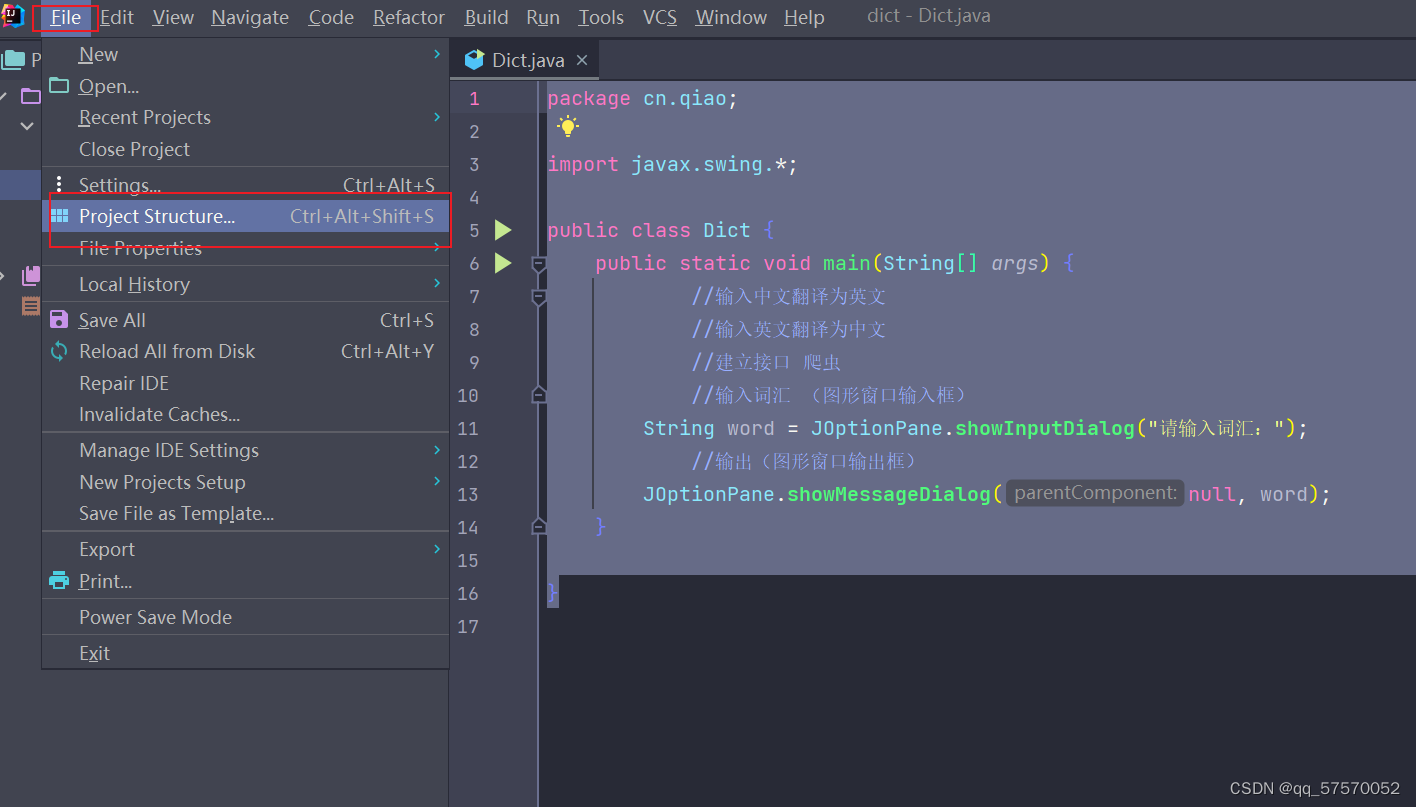This screenshot has height=807, width=1416.
Task: Click the run arrow beside class Dict line
Action: (x=503, y=230)
